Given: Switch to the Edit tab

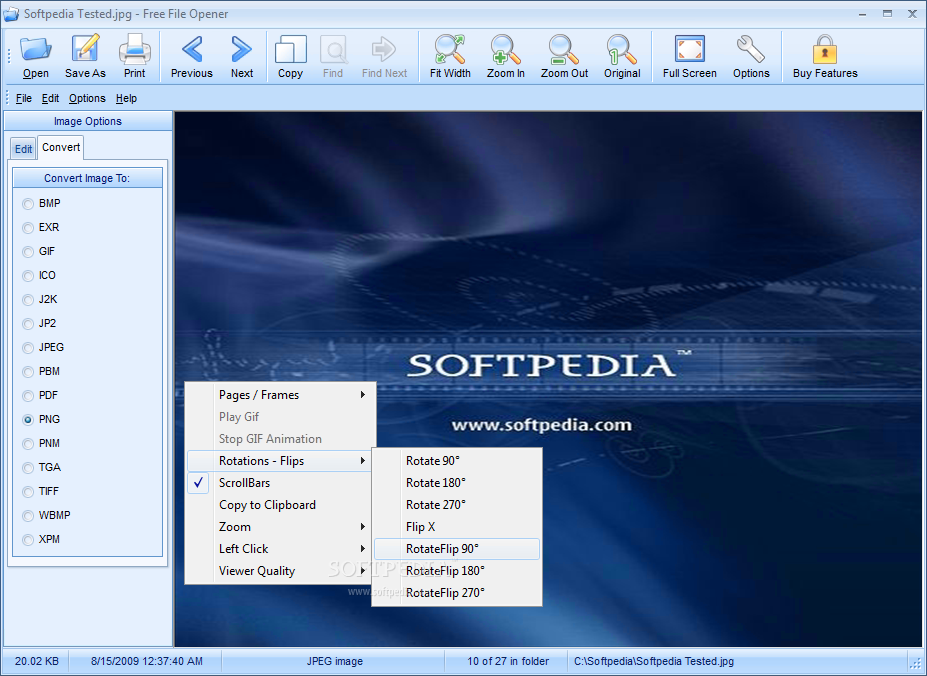Looking at the screenshot, I should click(x=24, y=149).
